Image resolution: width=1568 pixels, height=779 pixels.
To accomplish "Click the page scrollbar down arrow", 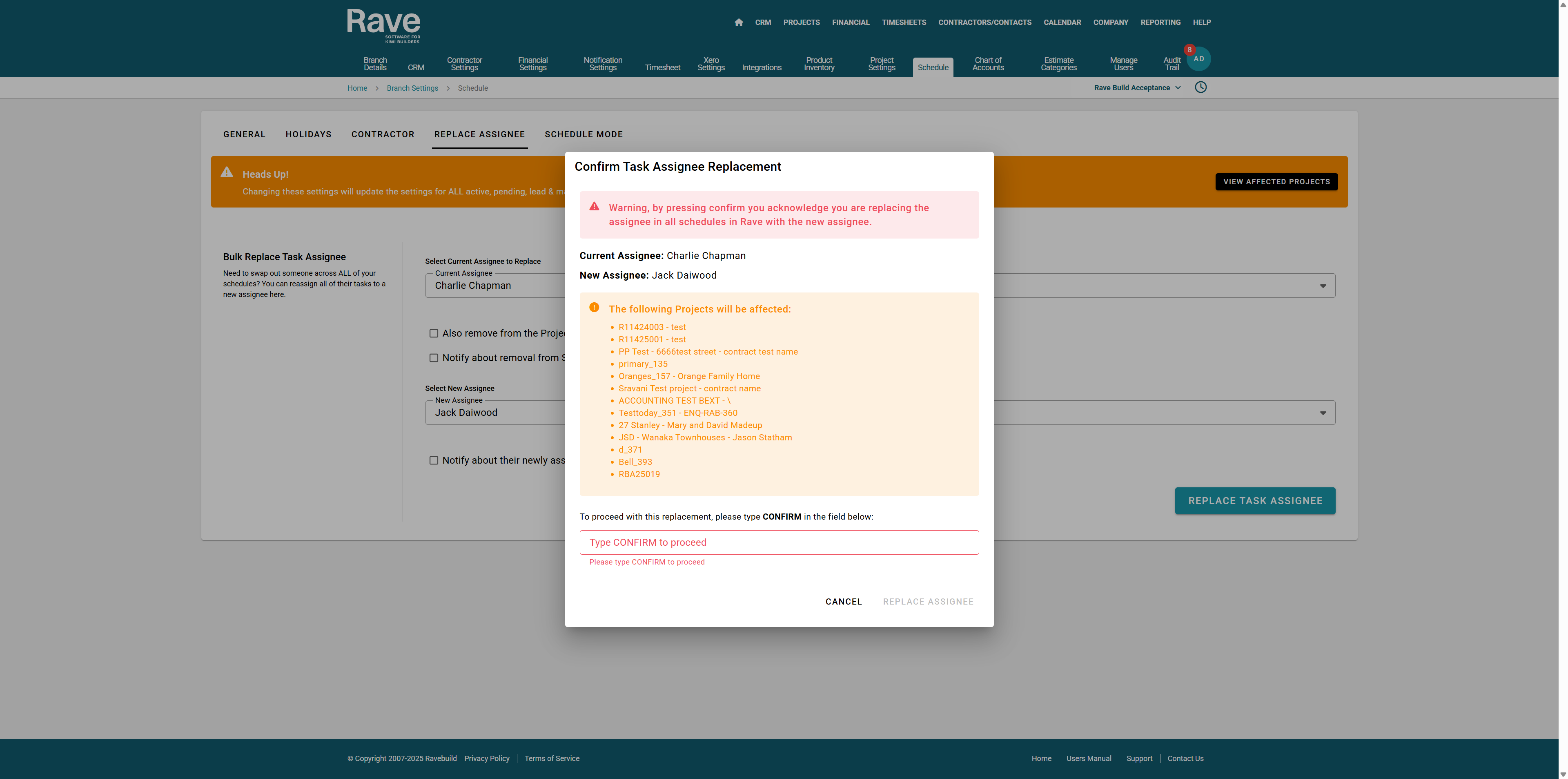I will [1563, 774].
